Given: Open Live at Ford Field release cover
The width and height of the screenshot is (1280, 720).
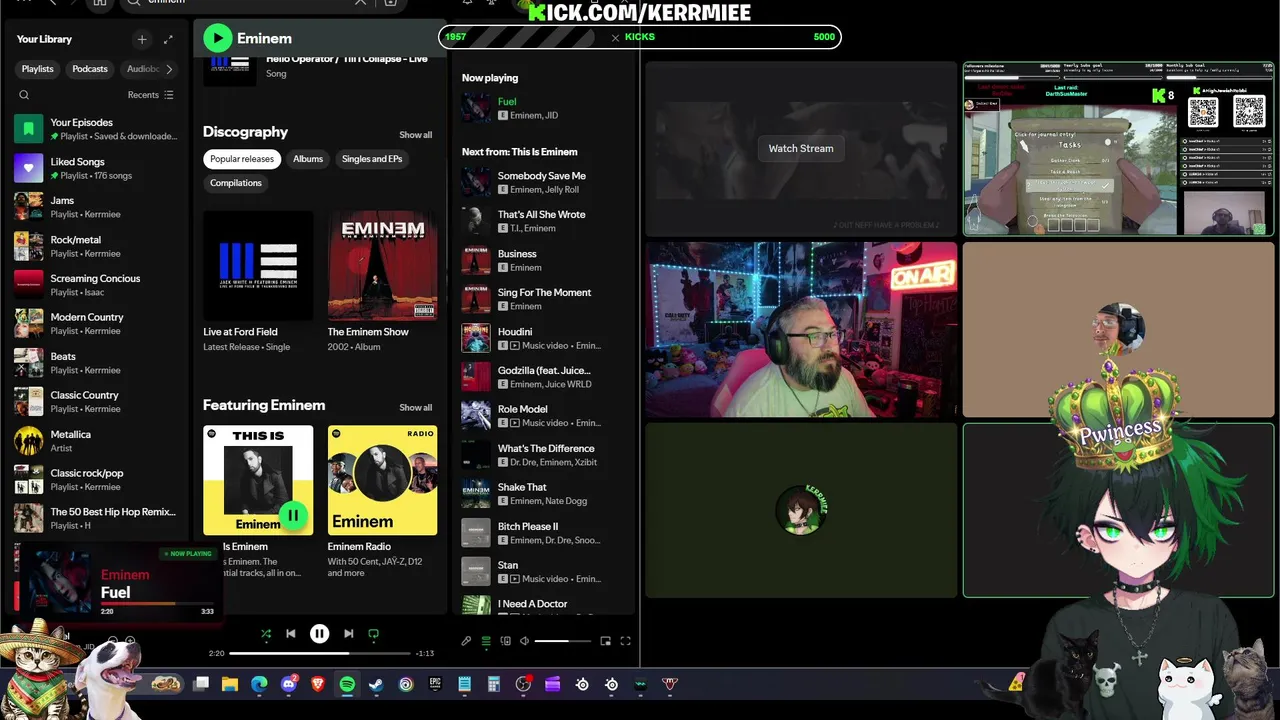Looking at the screenshot, I should click(x=258, y=265).
